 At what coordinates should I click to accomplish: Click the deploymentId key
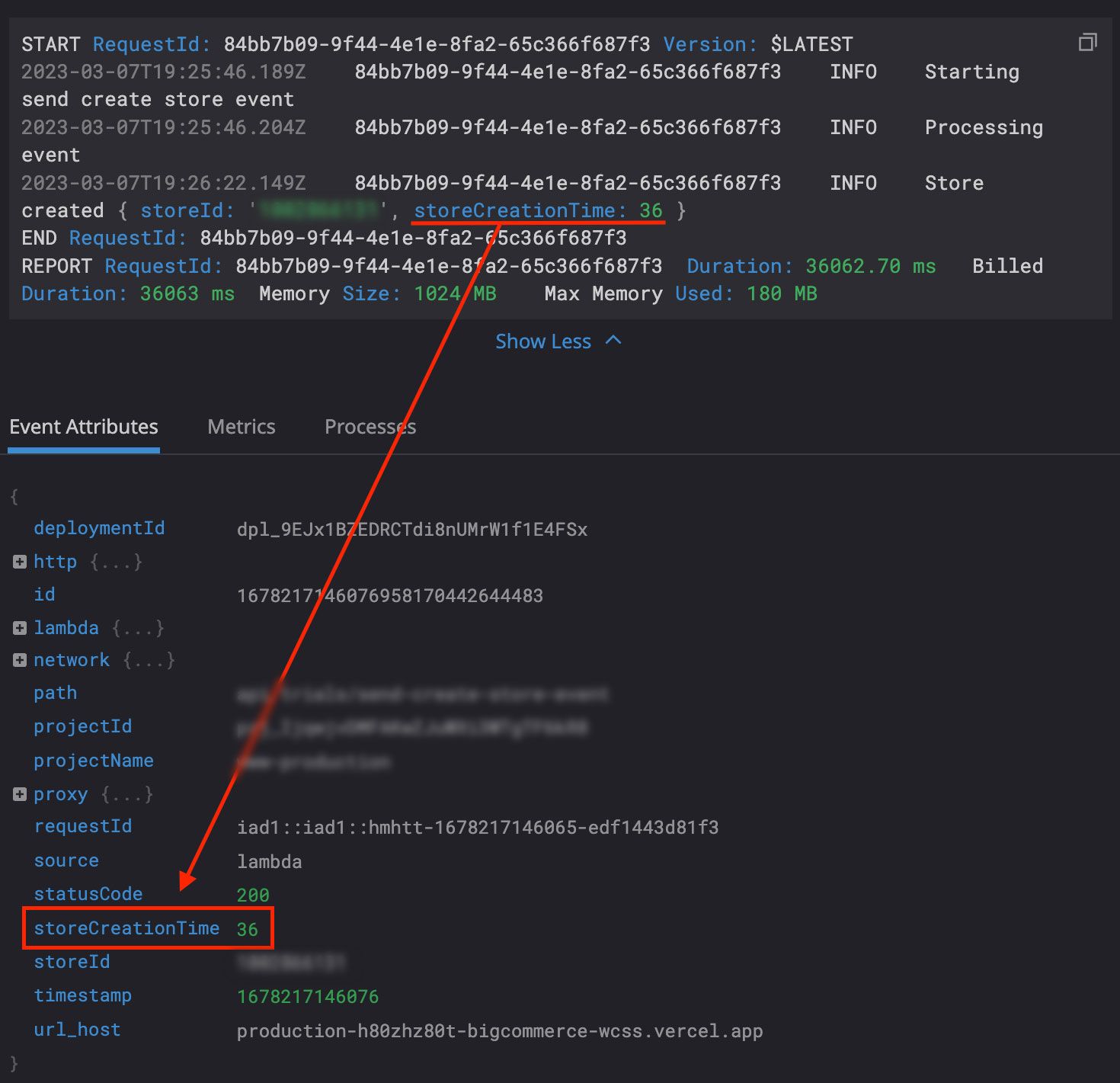pyautogui.click(x=99, y=528)
